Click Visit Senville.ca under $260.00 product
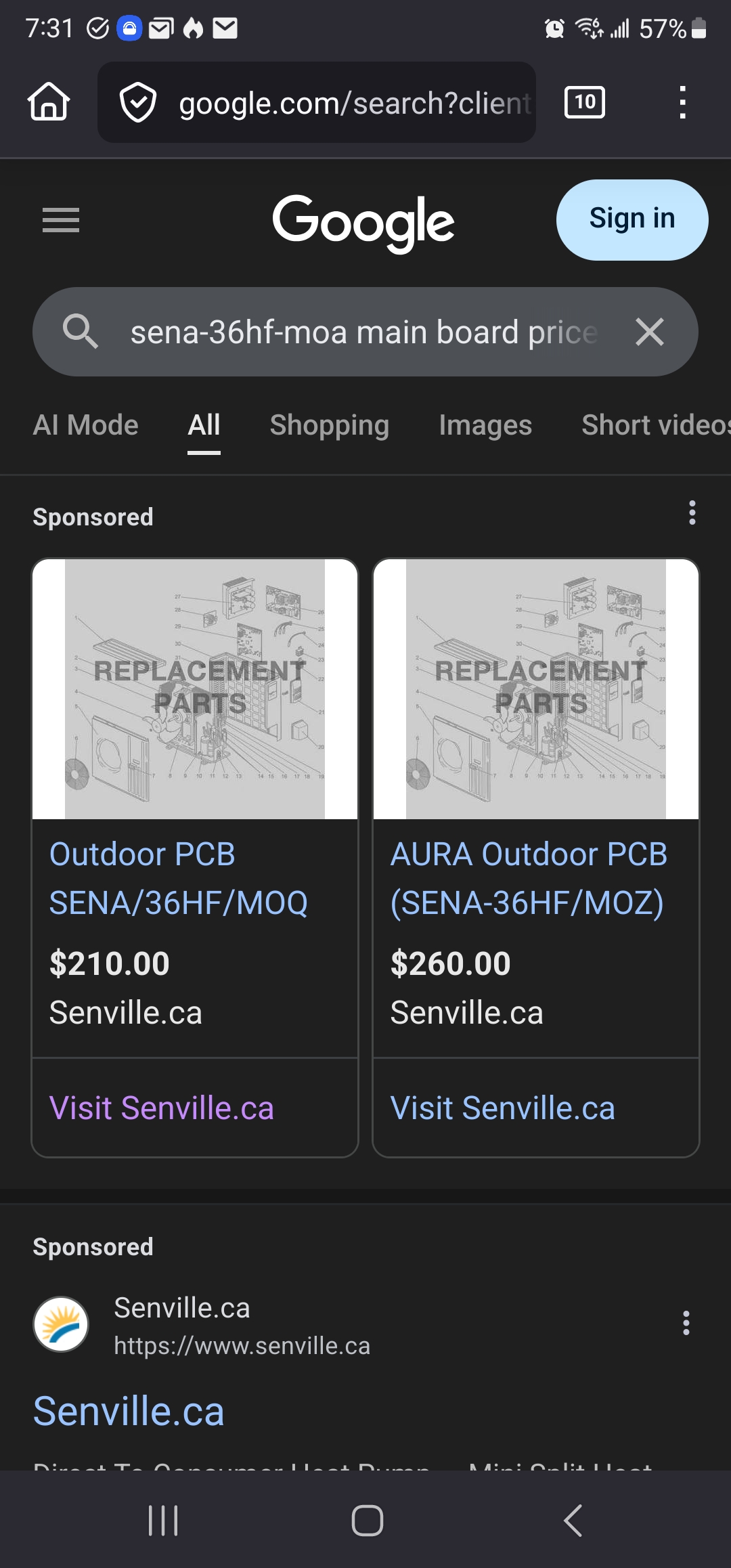 point(503,1108)
